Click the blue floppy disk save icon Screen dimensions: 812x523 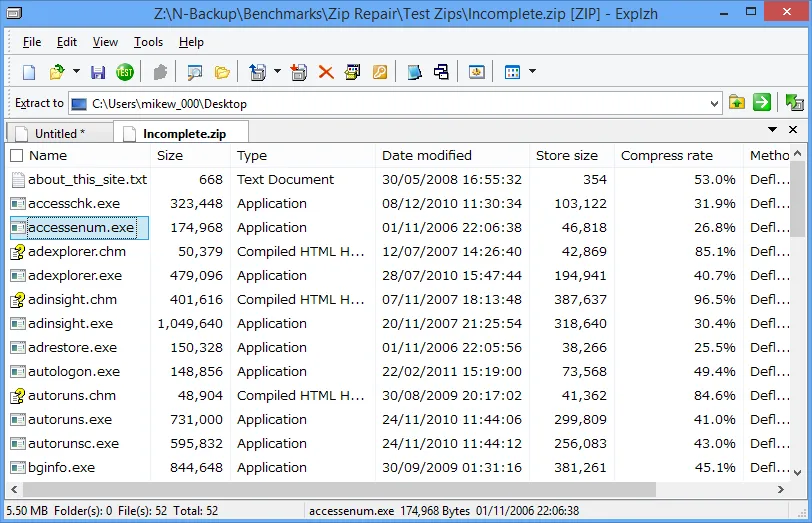pyautogui.click(x=98, y=72)
